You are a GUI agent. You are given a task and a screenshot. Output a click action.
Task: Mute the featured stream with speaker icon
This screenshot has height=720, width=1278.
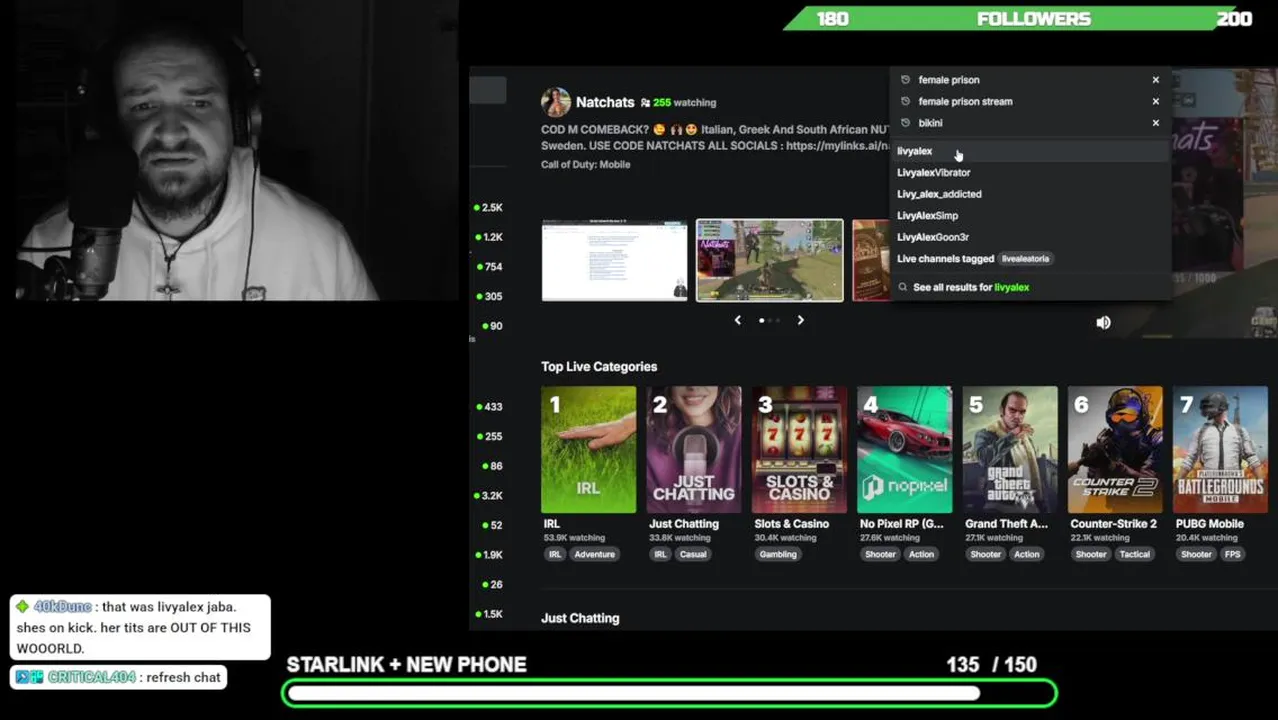coord(1103,322)
